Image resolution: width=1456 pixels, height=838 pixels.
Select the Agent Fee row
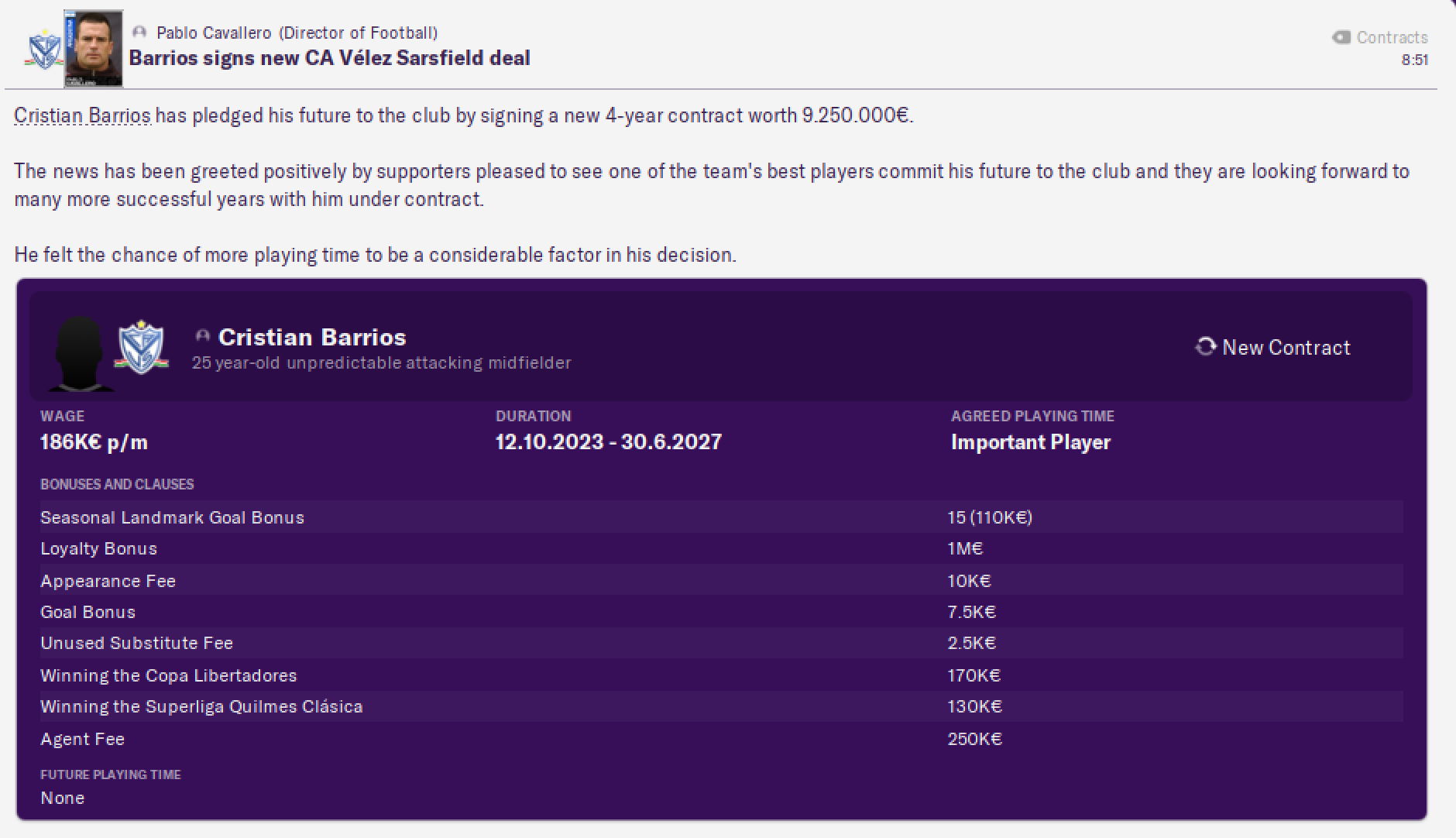coord(721,738)
